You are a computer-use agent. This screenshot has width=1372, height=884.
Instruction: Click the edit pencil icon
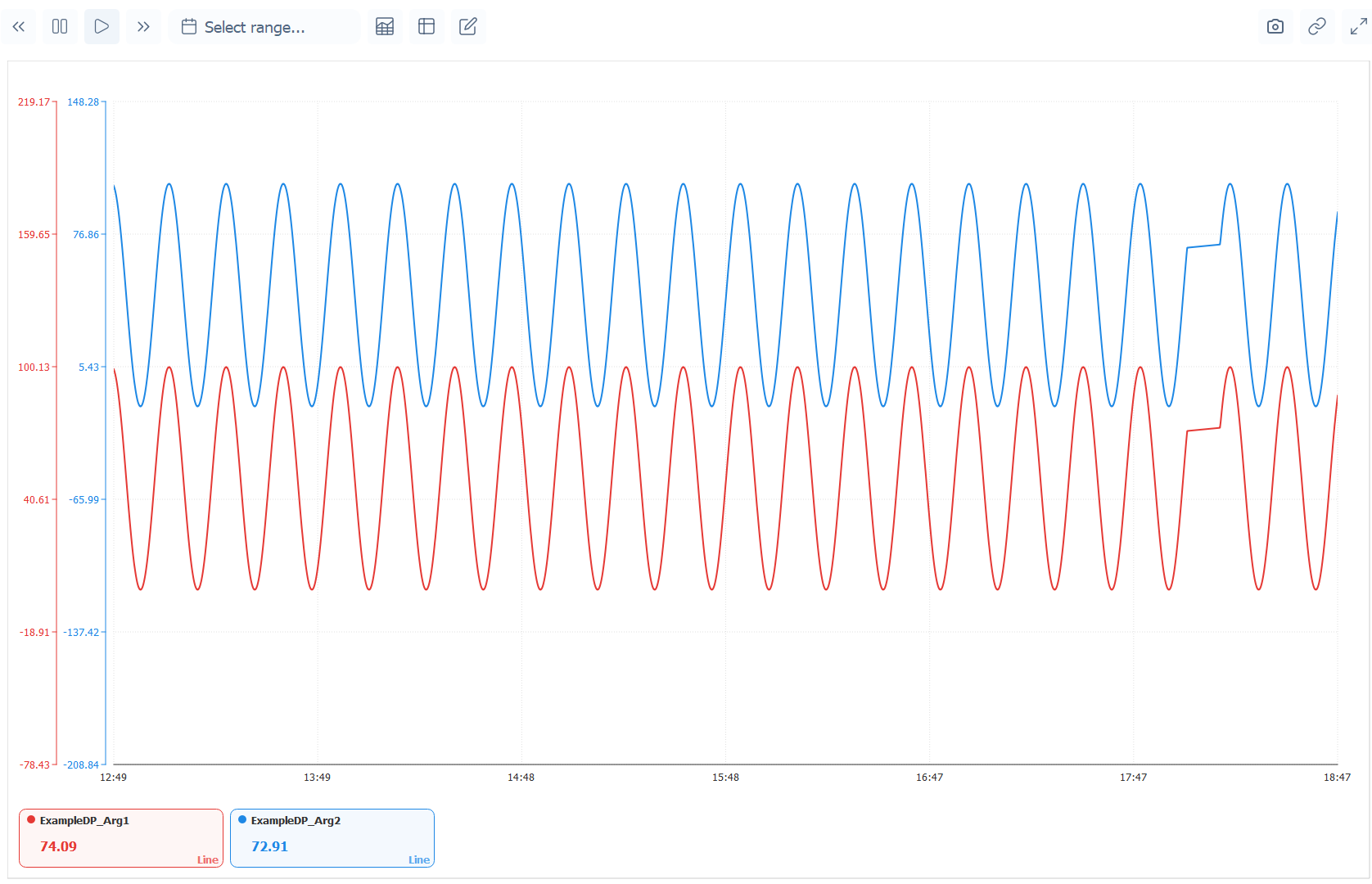468,27
